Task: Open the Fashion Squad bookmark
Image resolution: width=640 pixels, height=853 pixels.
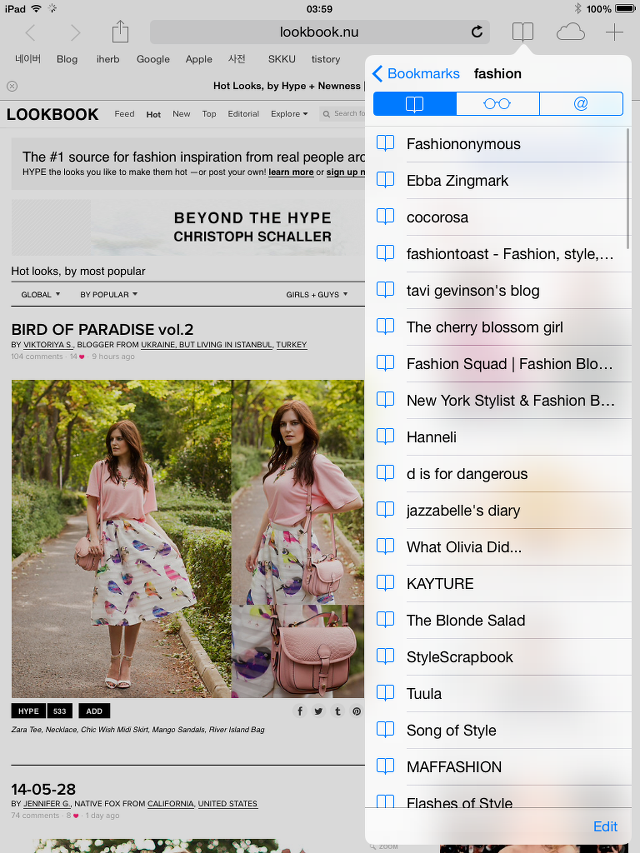Action: click(498, 364)
